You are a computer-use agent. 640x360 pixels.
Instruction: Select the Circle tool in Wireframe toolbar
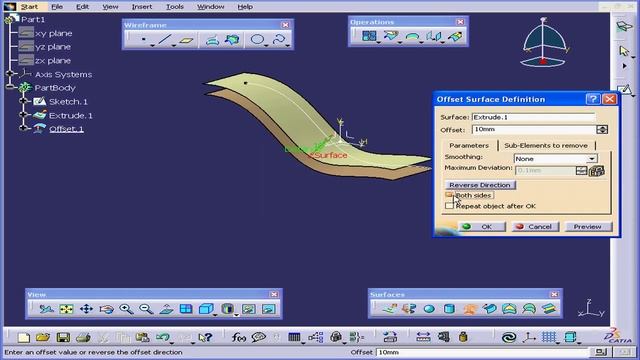[257, 40]
